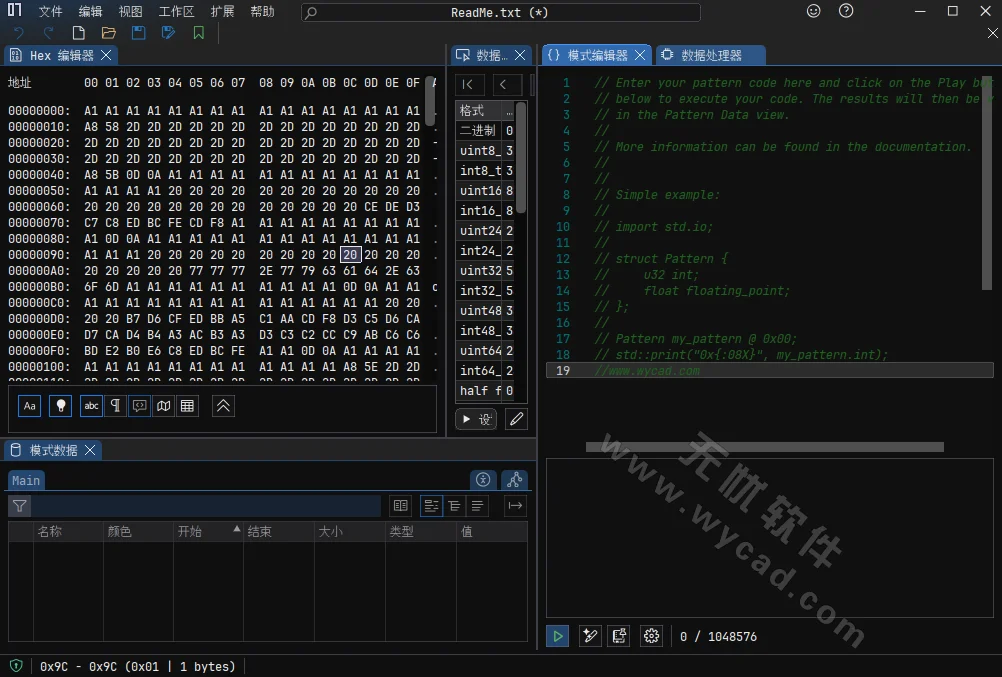Click the 设 evaluate button in the data inspector
1002x677 pixels.
click(x=476, y=419)
